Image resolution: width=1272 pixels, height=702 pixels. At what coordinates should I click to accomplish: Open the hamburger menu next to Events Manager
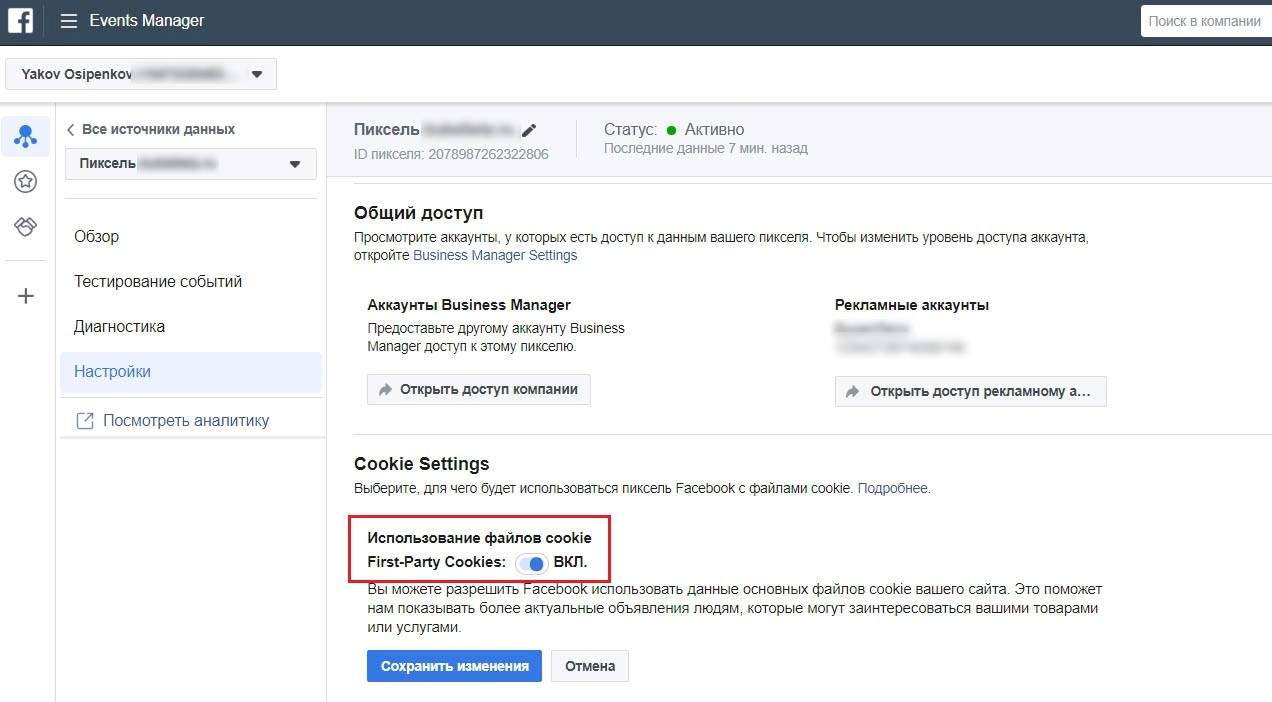point(69,21)
